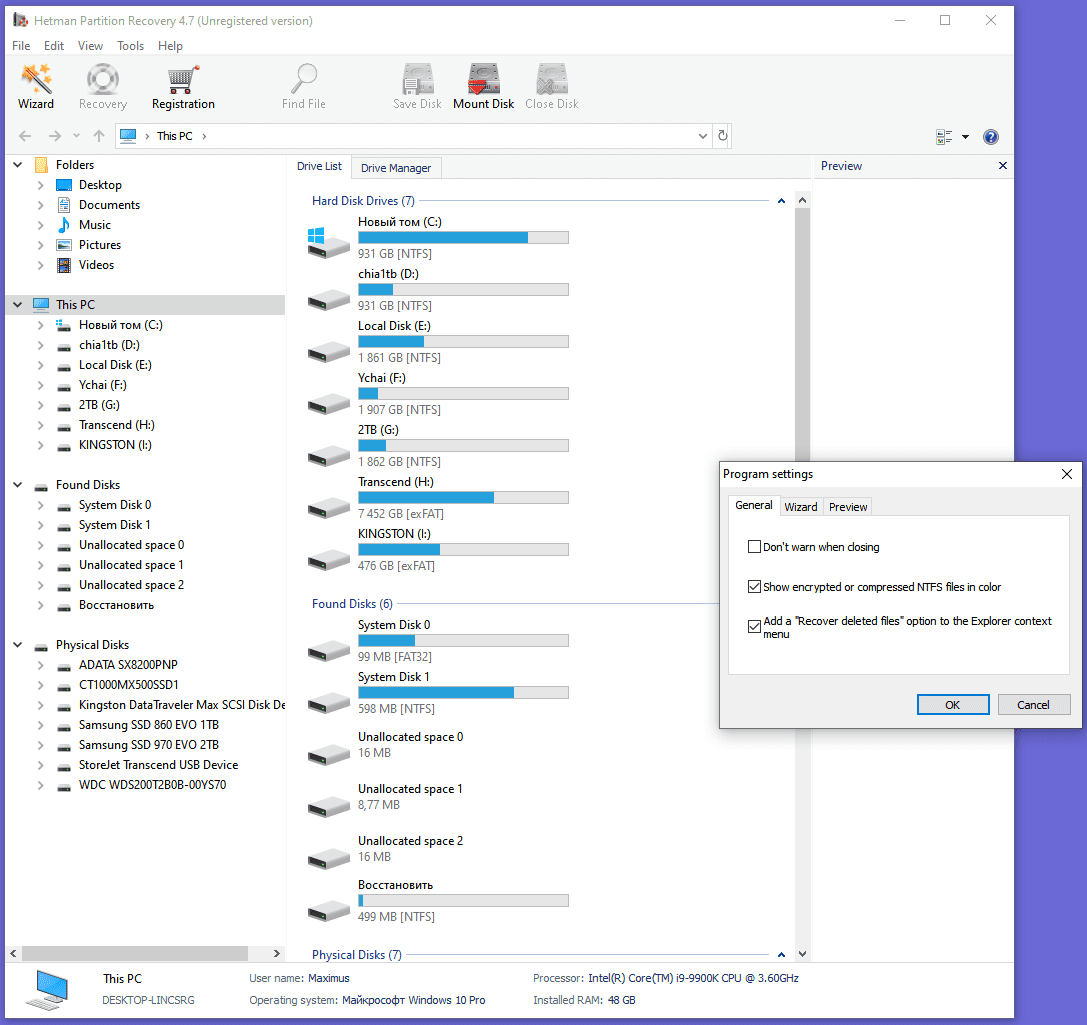The width and height of the screenshot is (1087, 1025).
Task: Select KINGSTON (I:) drive icon in Drive List
Action: pyautogui.click(x=328, y=559)
